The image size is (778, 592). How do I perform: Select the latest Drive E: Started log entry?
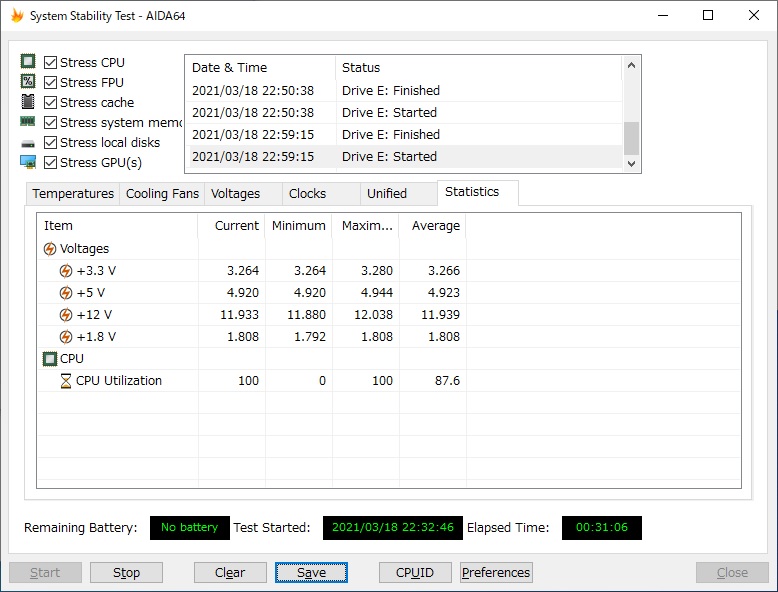coord(389,157)
